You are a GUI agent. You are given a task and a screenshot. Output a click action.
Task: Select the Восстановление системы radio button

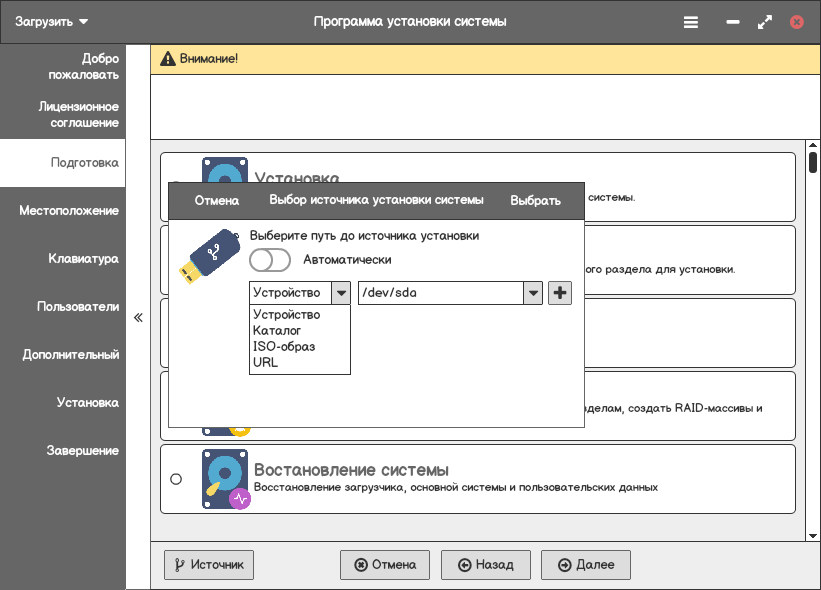176,479
